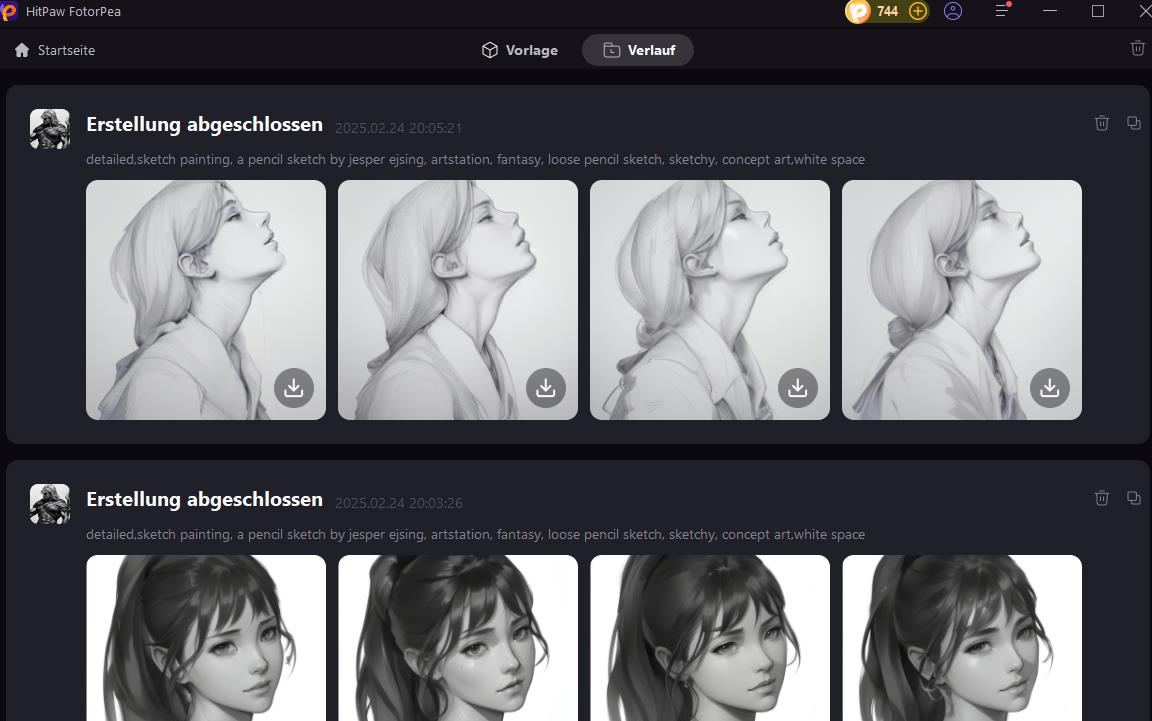Download the fourth pencil sketch image
Screen dimensions: 1152x721
tap(1050, 388)
